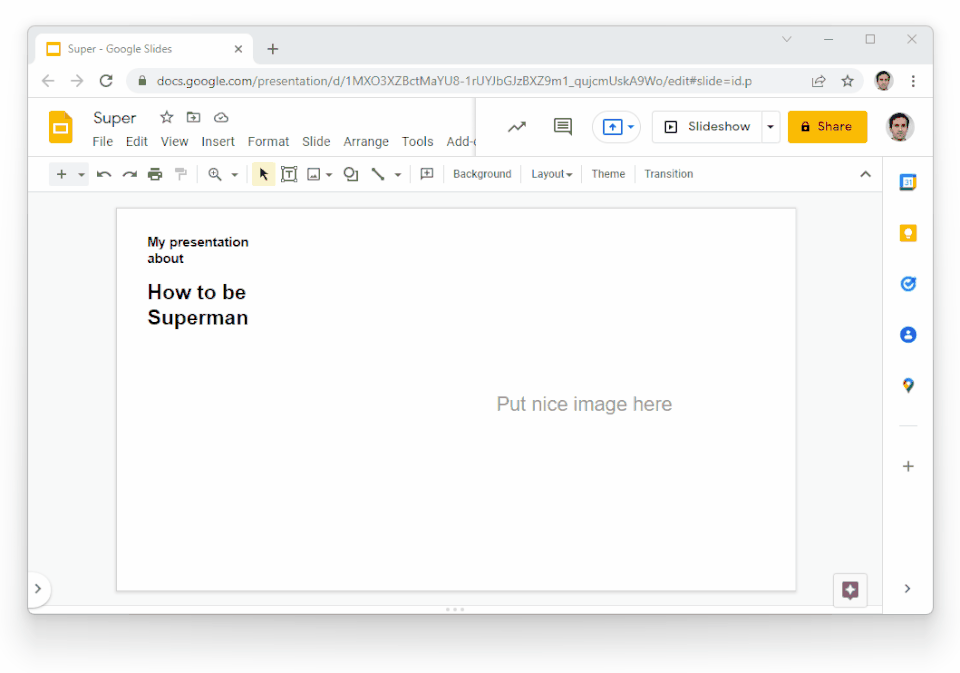This screenshot has height=673, width=960.
Task: Open a new browser tab
Action: (x=273, y=49)
